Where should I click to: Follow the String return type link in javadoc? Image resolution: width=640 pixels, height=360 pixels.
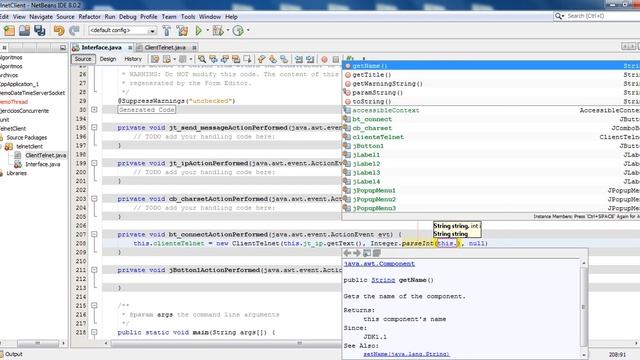pos(383,280)
